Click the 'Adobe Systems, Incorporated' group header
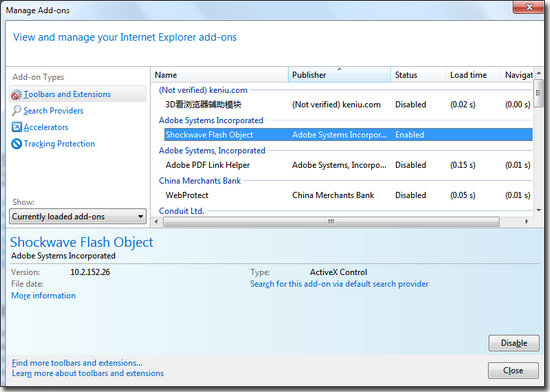The height and width of the screenshot is (392, 550). [212, 150]
